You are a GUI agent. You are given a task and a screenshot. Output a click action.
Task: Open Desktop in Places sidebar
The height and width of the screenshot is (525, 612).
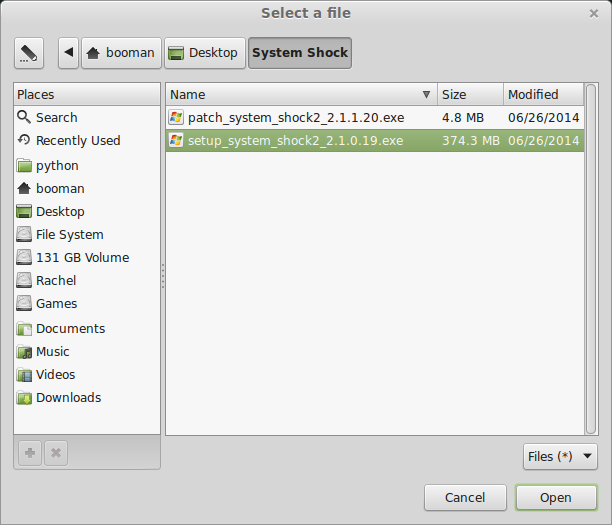(x=87, y=212)
